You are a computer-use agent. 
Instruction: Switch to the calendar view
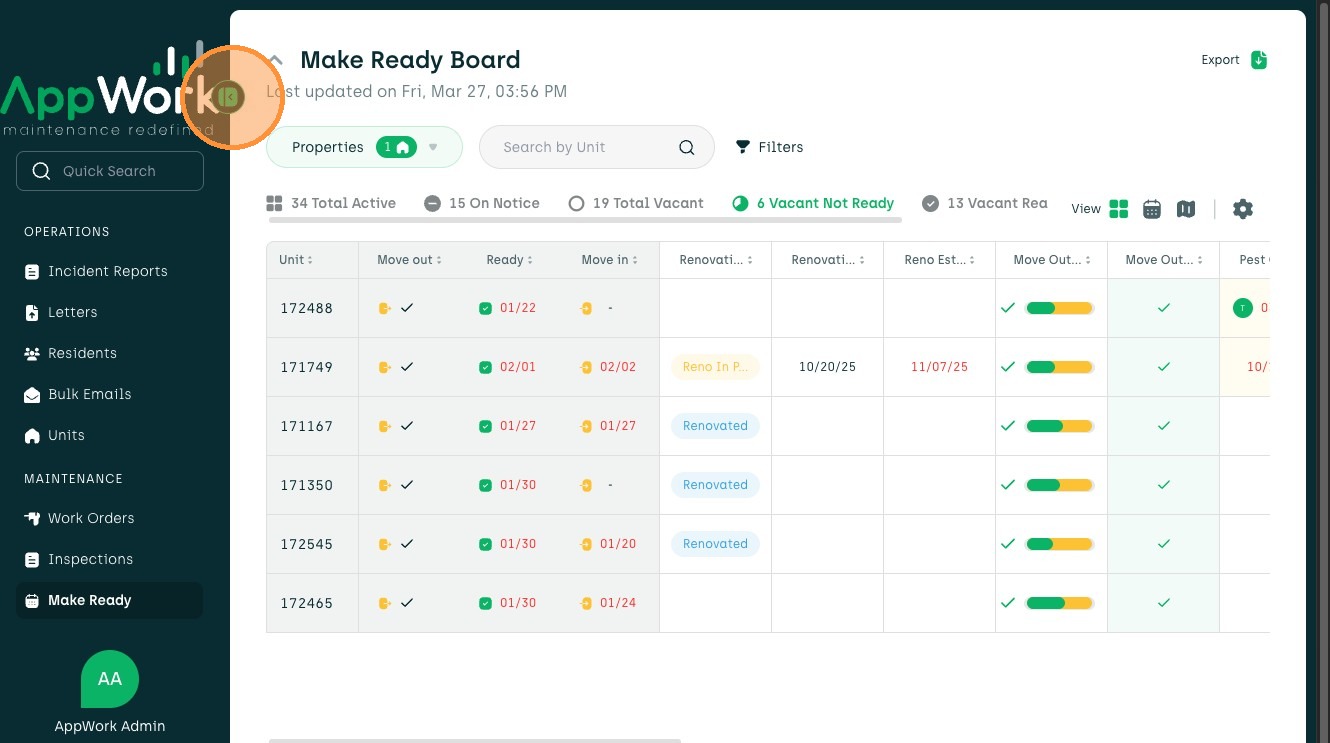1152,209
